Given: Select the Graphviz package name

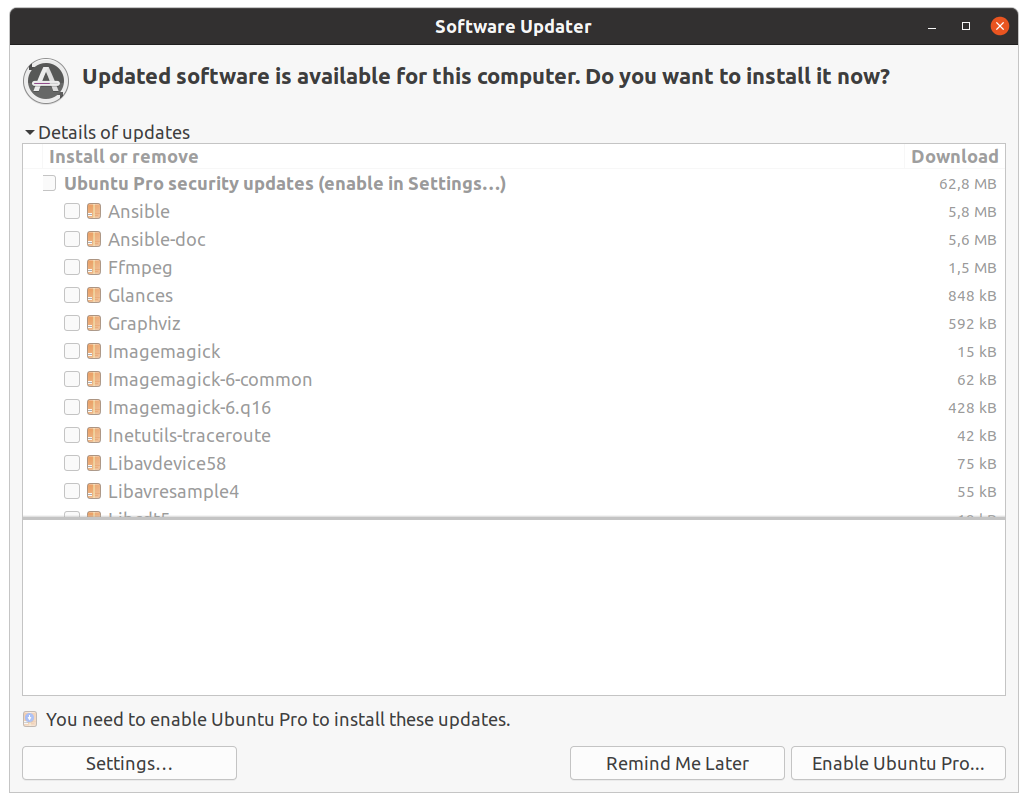Looking at the screenshot, I should click(x=144, y=323).
